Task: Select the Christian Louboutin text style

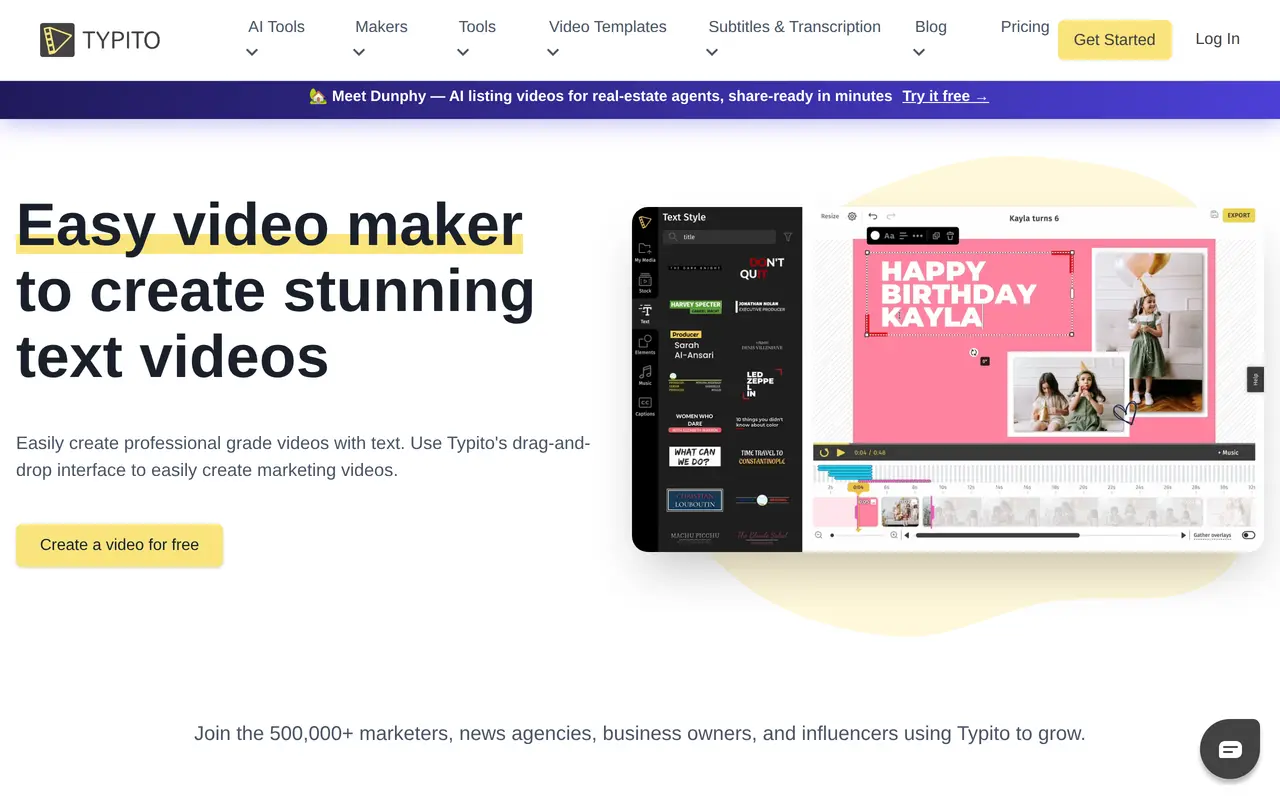Action: click(695, 500)
